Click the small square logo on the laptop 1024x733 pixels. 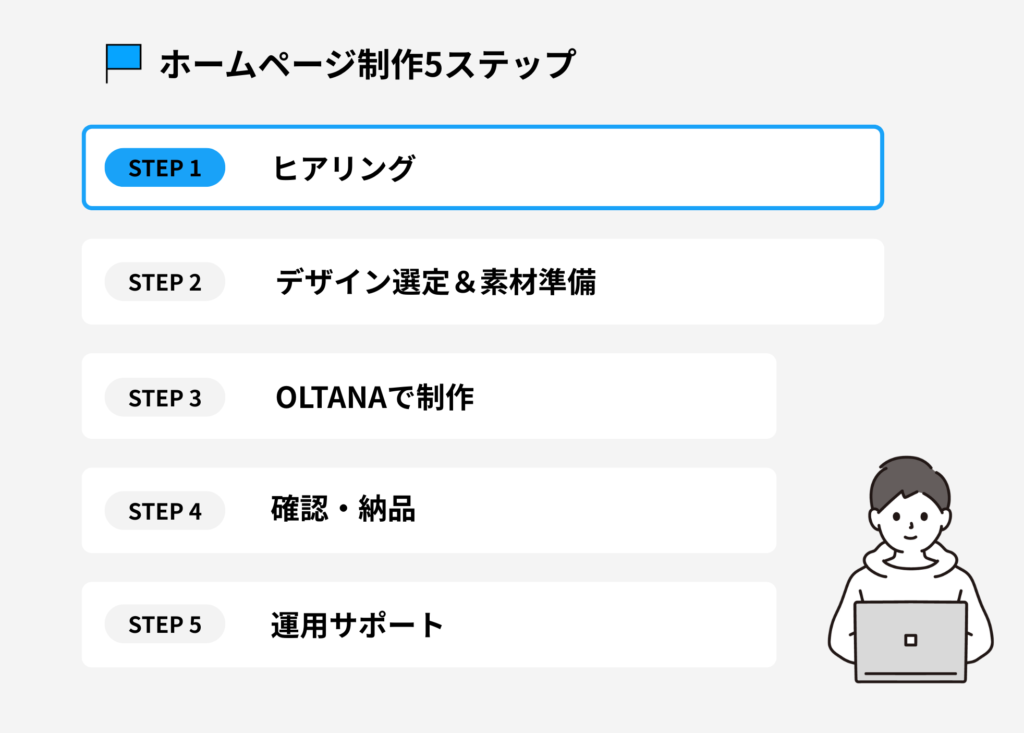pyautogui.click(x=910, y=640)
